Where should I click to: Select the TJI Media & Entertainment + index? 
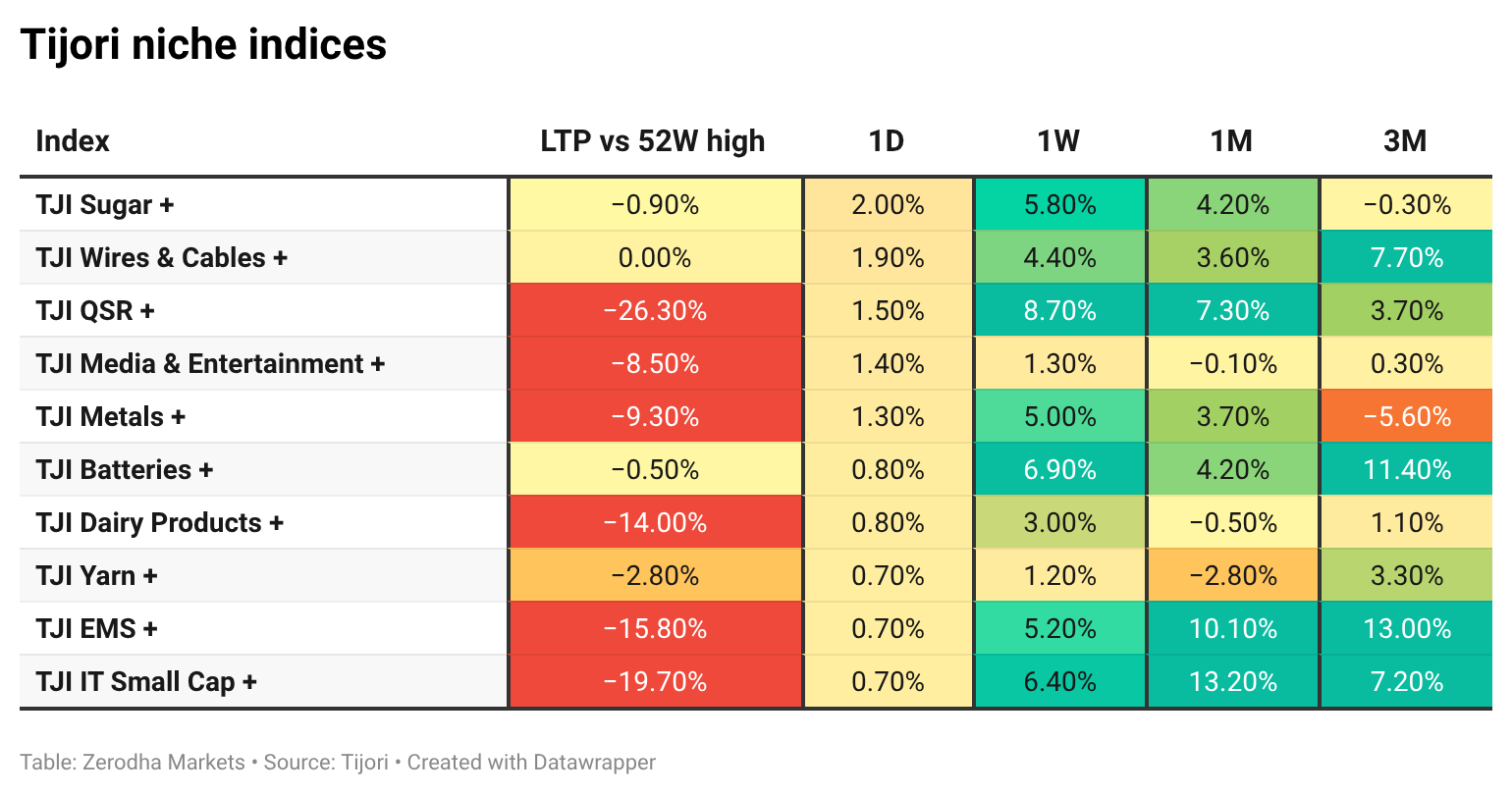coord(210,364)
